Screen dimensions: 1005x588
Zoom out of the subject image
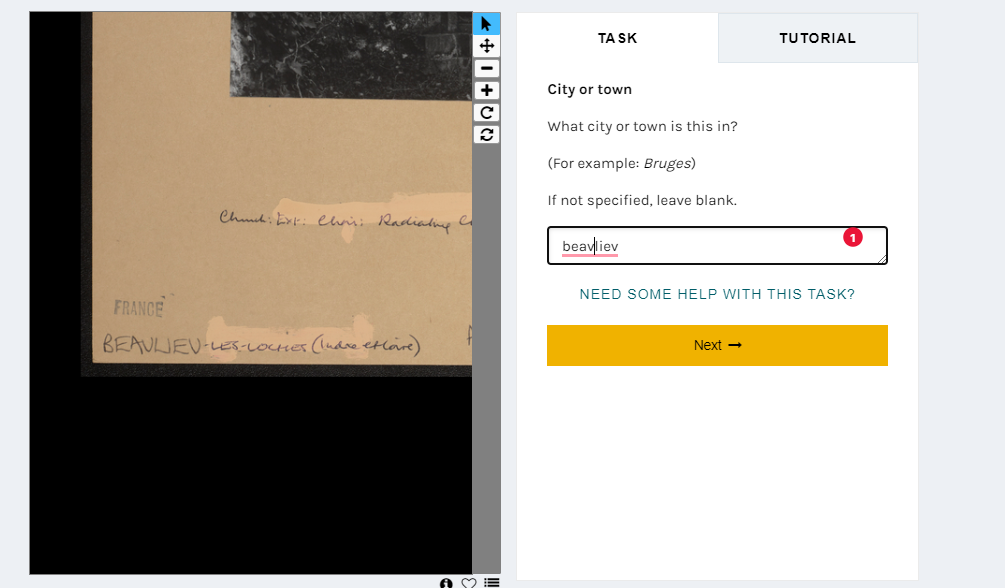(486, 68)
